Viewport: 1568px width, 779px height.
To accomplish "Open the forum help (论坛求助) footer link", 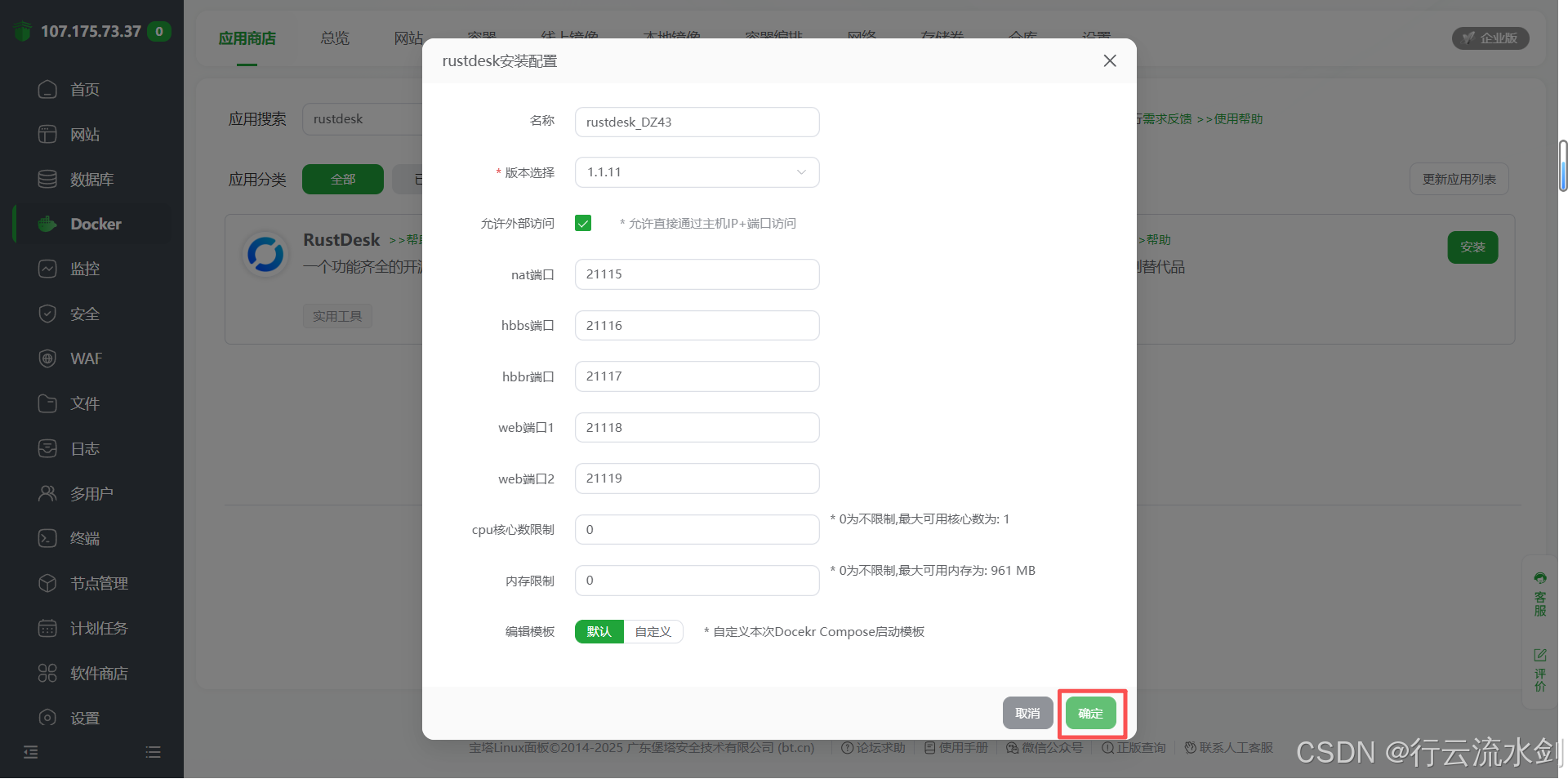I will click(874, 748).
